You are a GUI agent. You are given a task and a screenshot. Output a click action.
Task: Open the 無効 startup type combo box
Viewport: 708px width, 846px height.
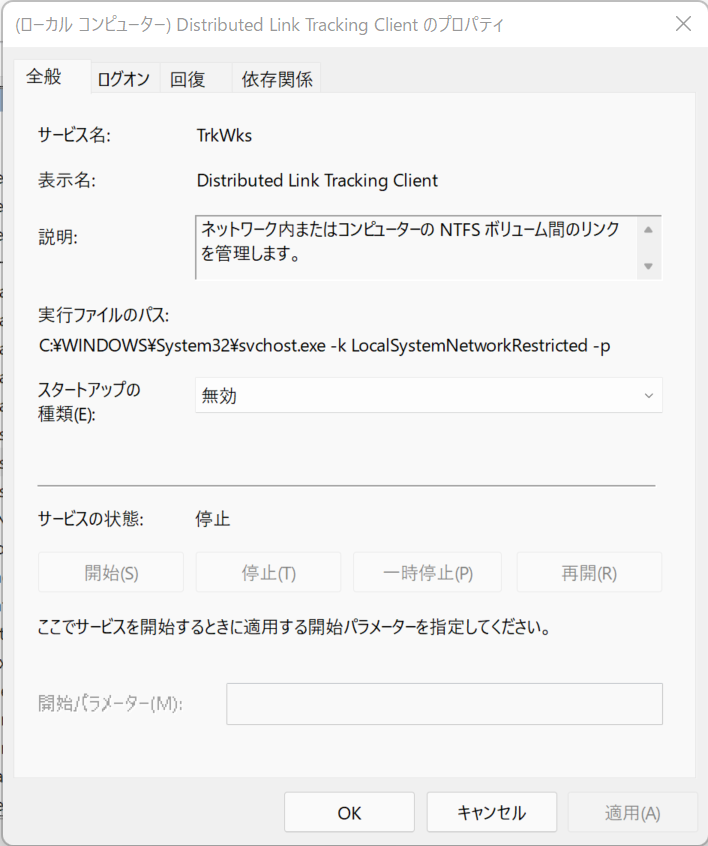coord(428,395)
